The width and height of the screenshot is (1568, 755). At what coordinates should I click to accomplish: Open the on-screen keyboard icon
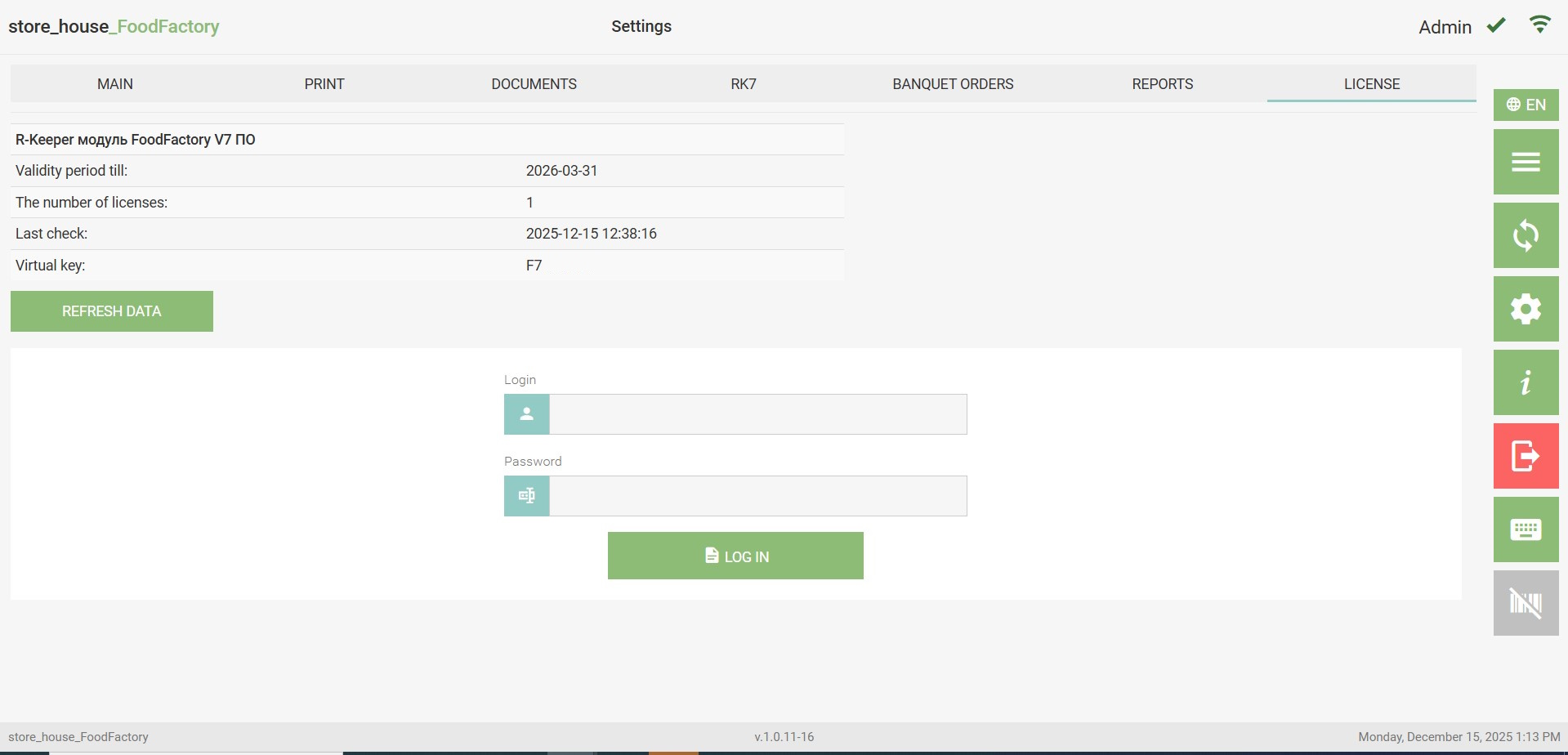click(x=1526, y=529)
